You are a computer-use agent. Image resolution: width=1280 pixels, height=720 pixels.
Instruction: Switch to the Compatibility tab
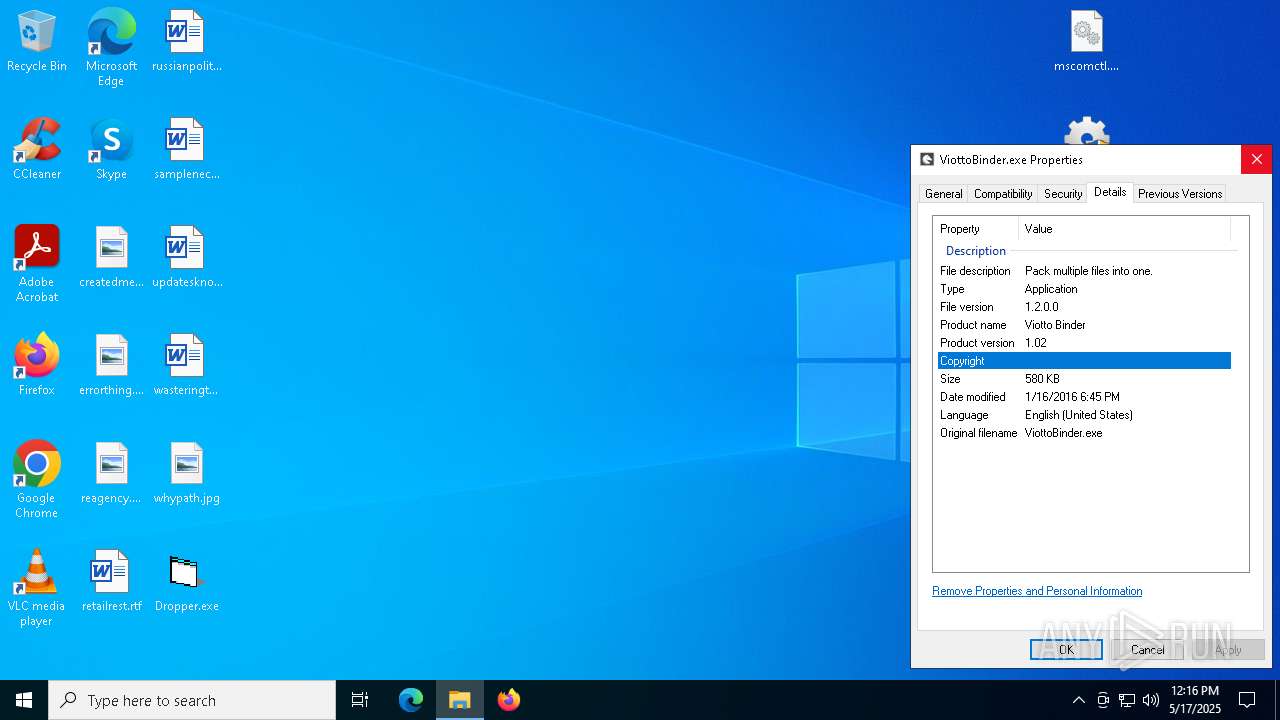[x=1003, y=194]
